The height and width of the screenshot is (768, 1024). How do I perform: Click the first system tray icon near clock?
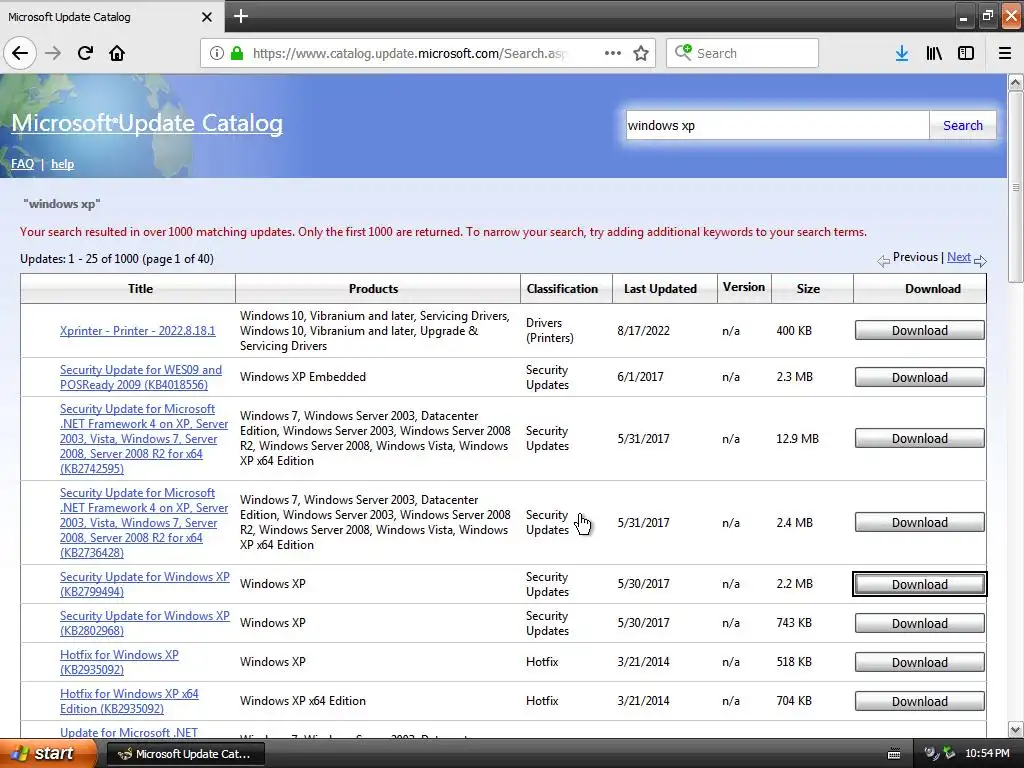pos(931,754)
